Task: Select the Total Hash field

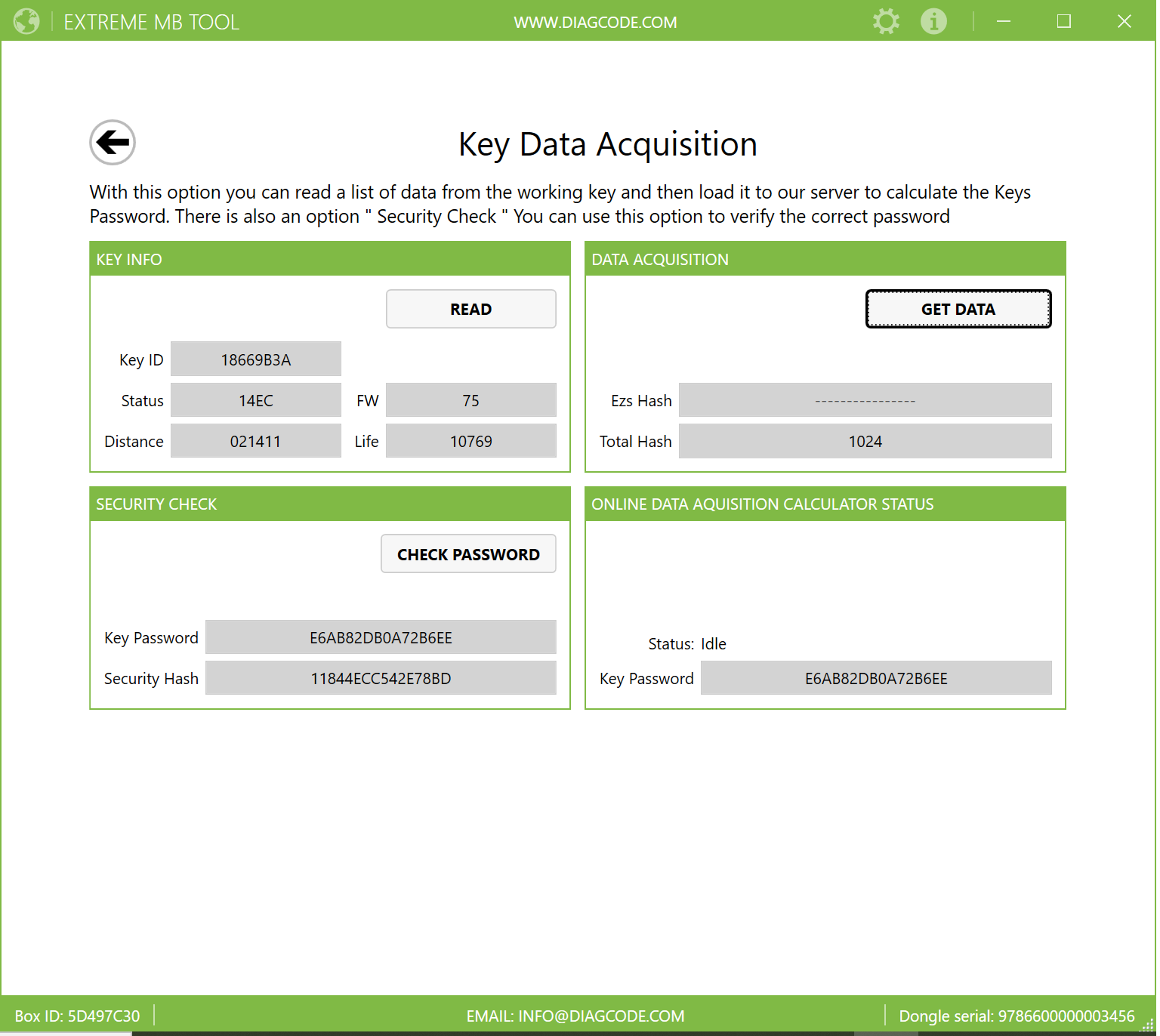Action: 865,441
